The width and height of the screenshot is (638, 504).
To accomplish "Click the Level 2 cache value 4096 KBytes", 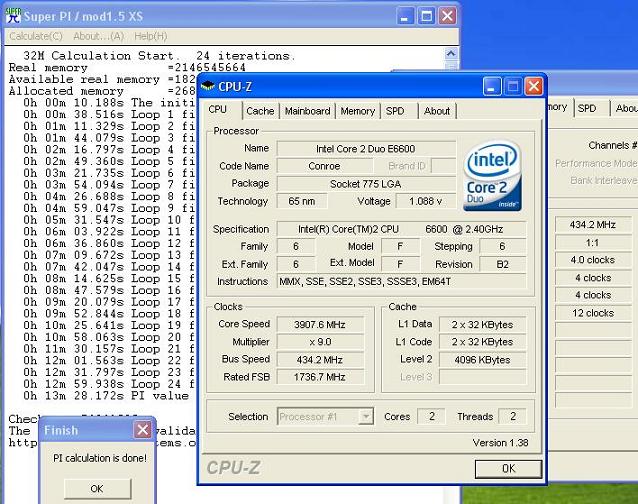I will [x=482, y=360].
